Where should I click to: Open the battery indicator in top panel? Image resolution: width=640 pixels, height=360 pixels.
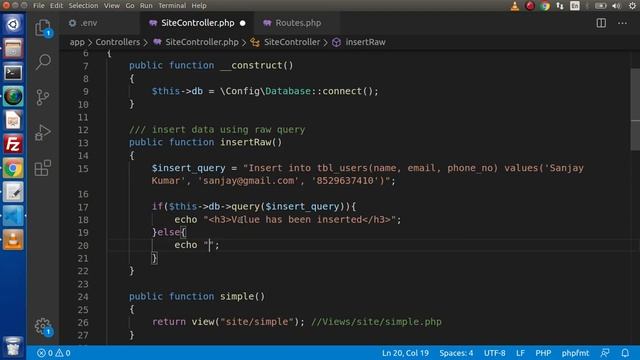pos(600,6)
